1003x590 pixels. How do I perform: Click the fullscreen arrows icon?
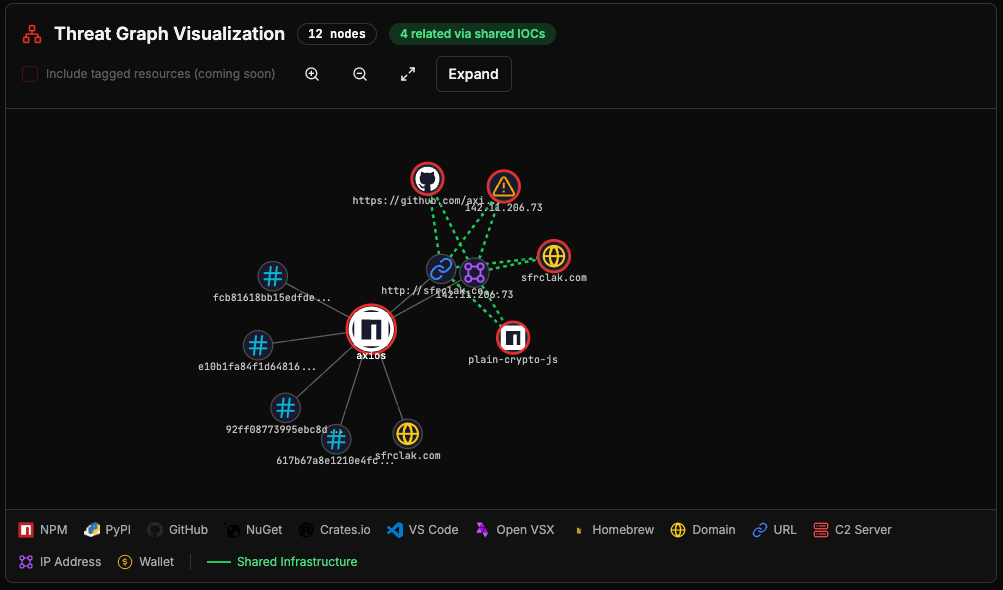click(408, 74)
